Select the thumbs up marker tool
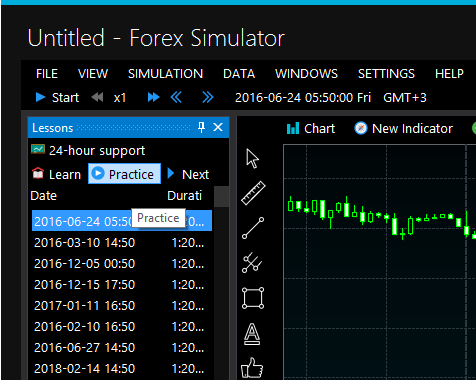Screen dimensions: 476x380 point(252,368)
